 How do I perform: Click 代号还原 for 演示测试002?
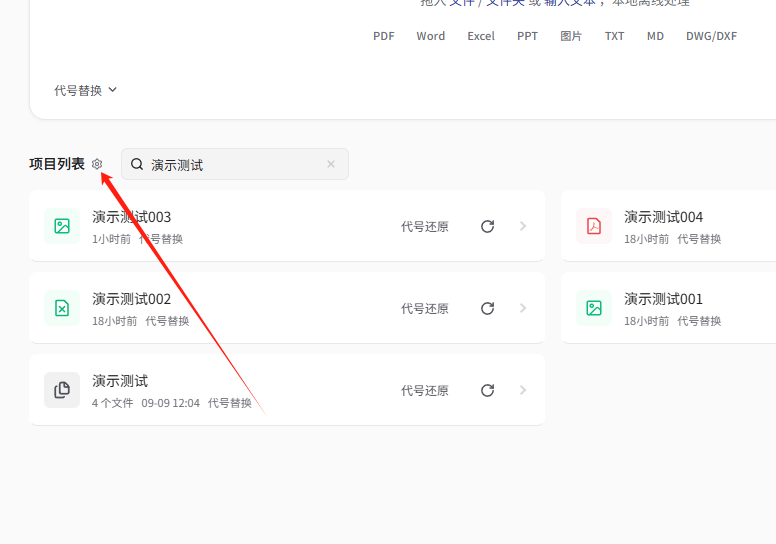425,309
